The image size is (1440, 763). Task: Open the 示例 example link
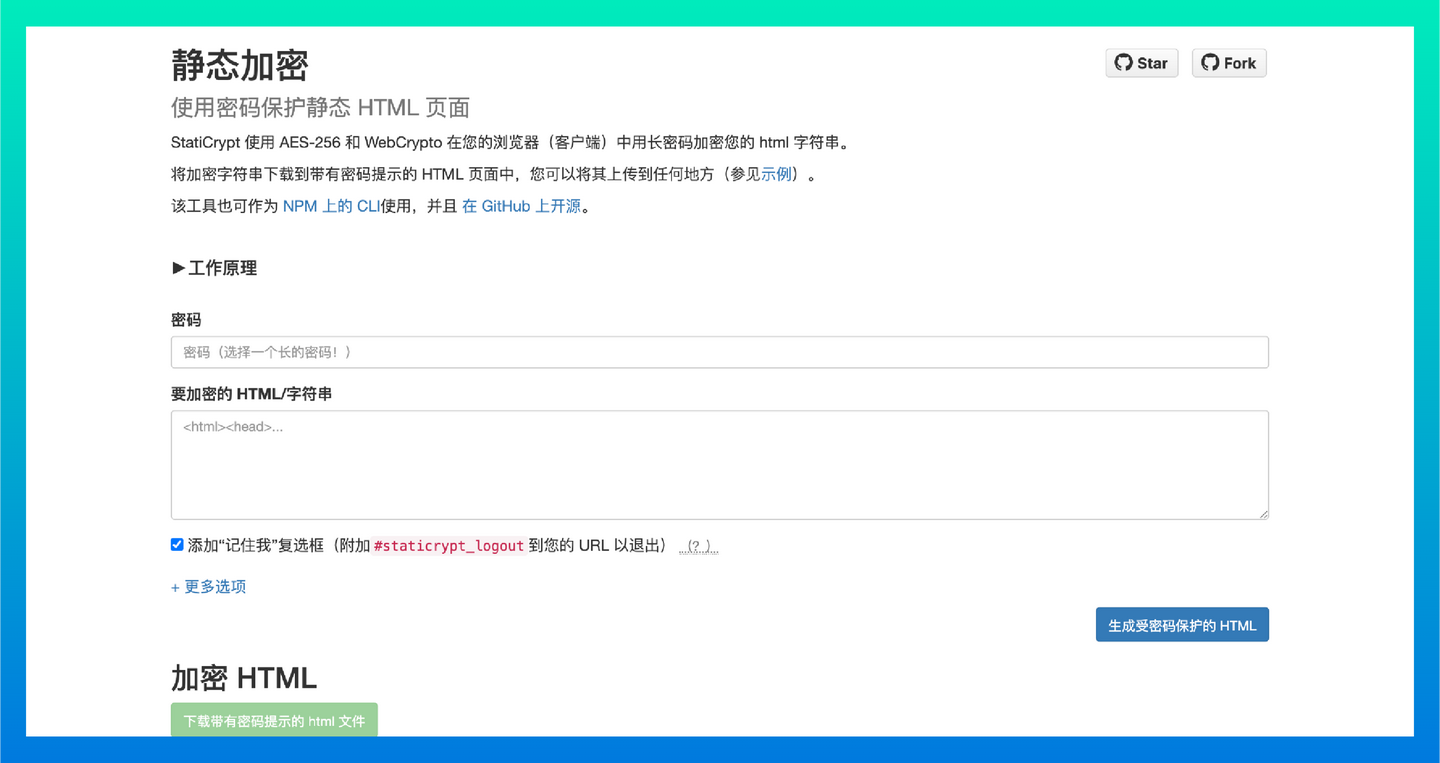[x=776, y=173]
